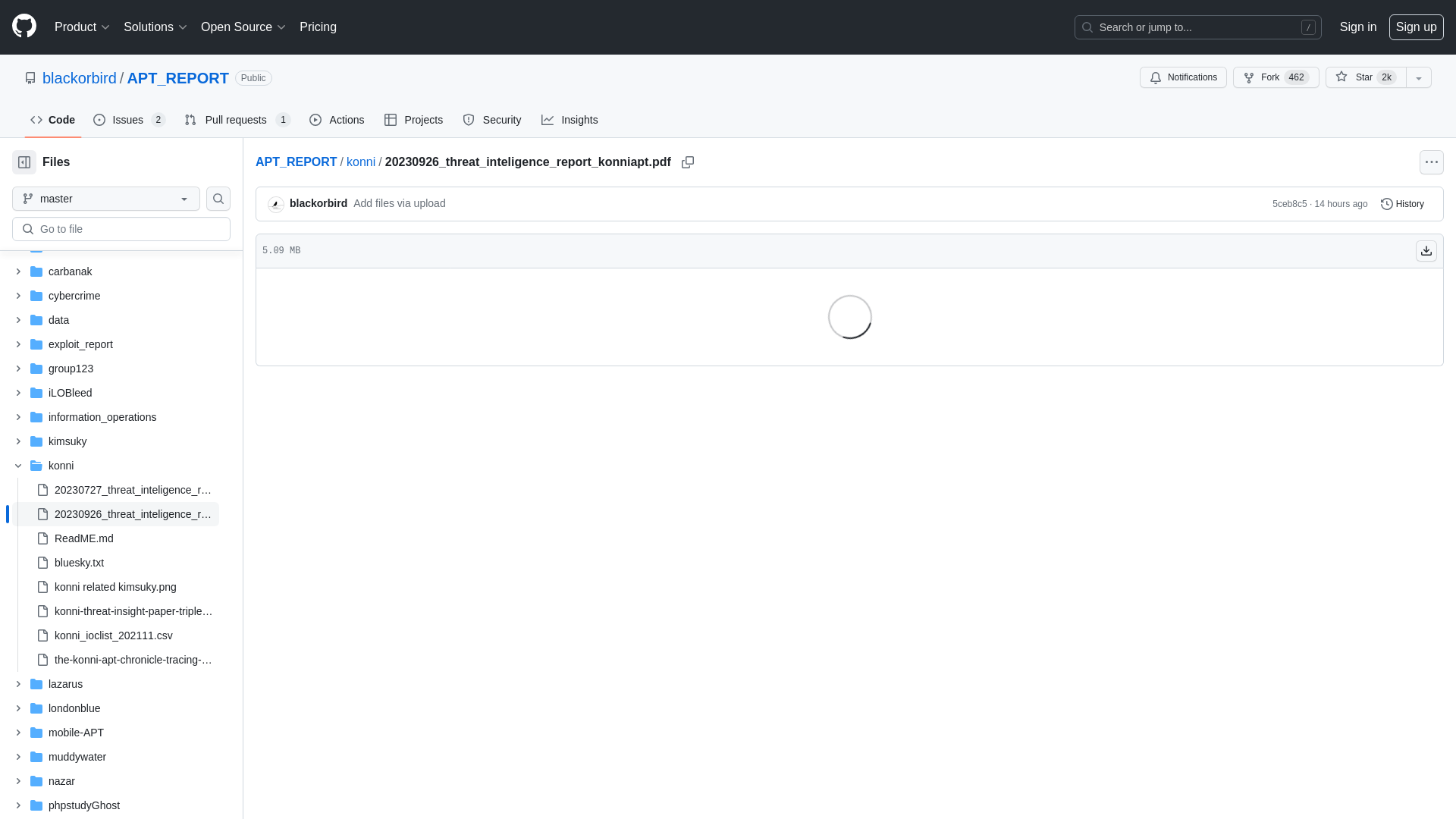
Task: Switch to the Projects tab
Action: tap(413, 120)
